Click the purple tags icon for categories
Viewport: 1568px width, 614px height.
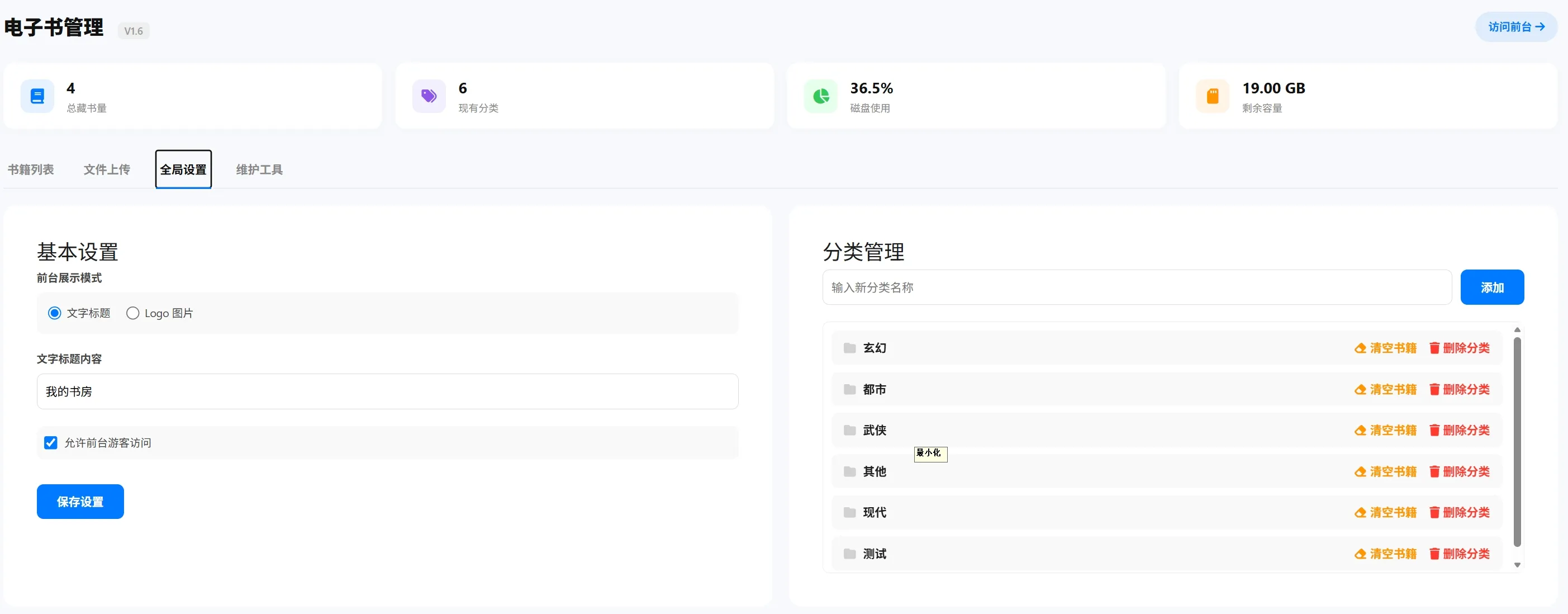pyautogui.click(x=429, y=96)
